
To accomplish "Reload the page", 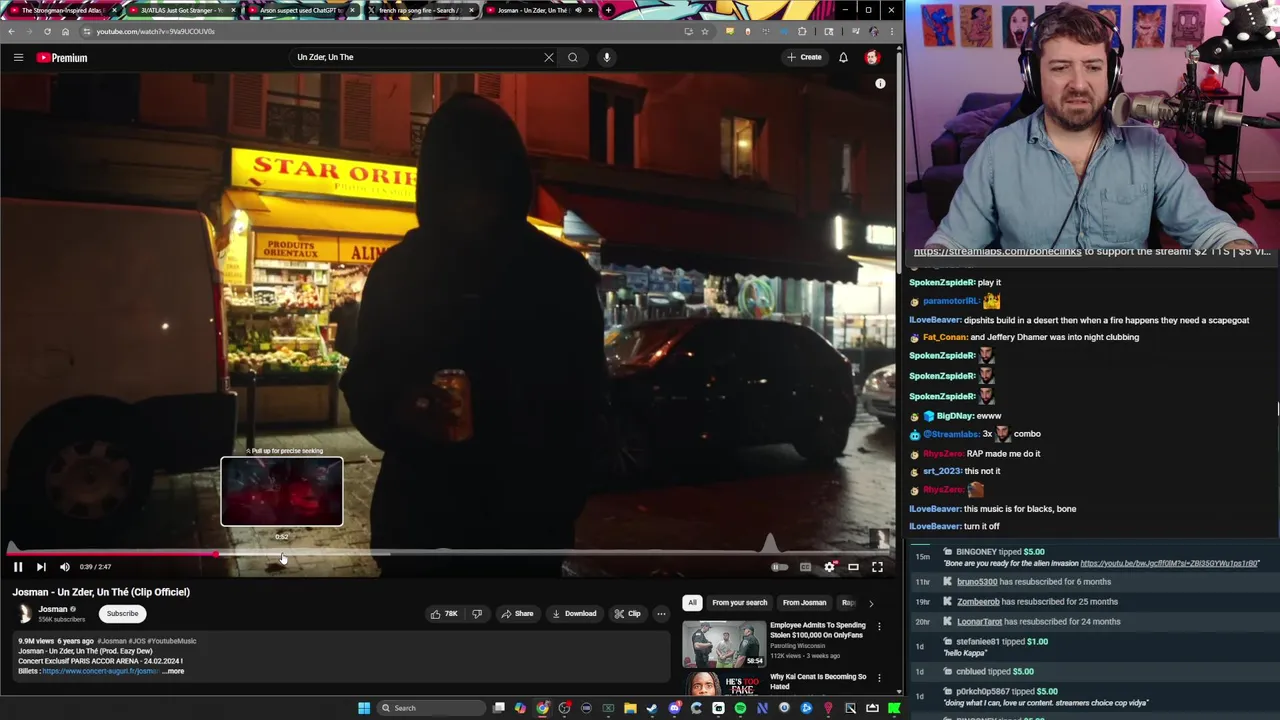I will coord(47,31).
